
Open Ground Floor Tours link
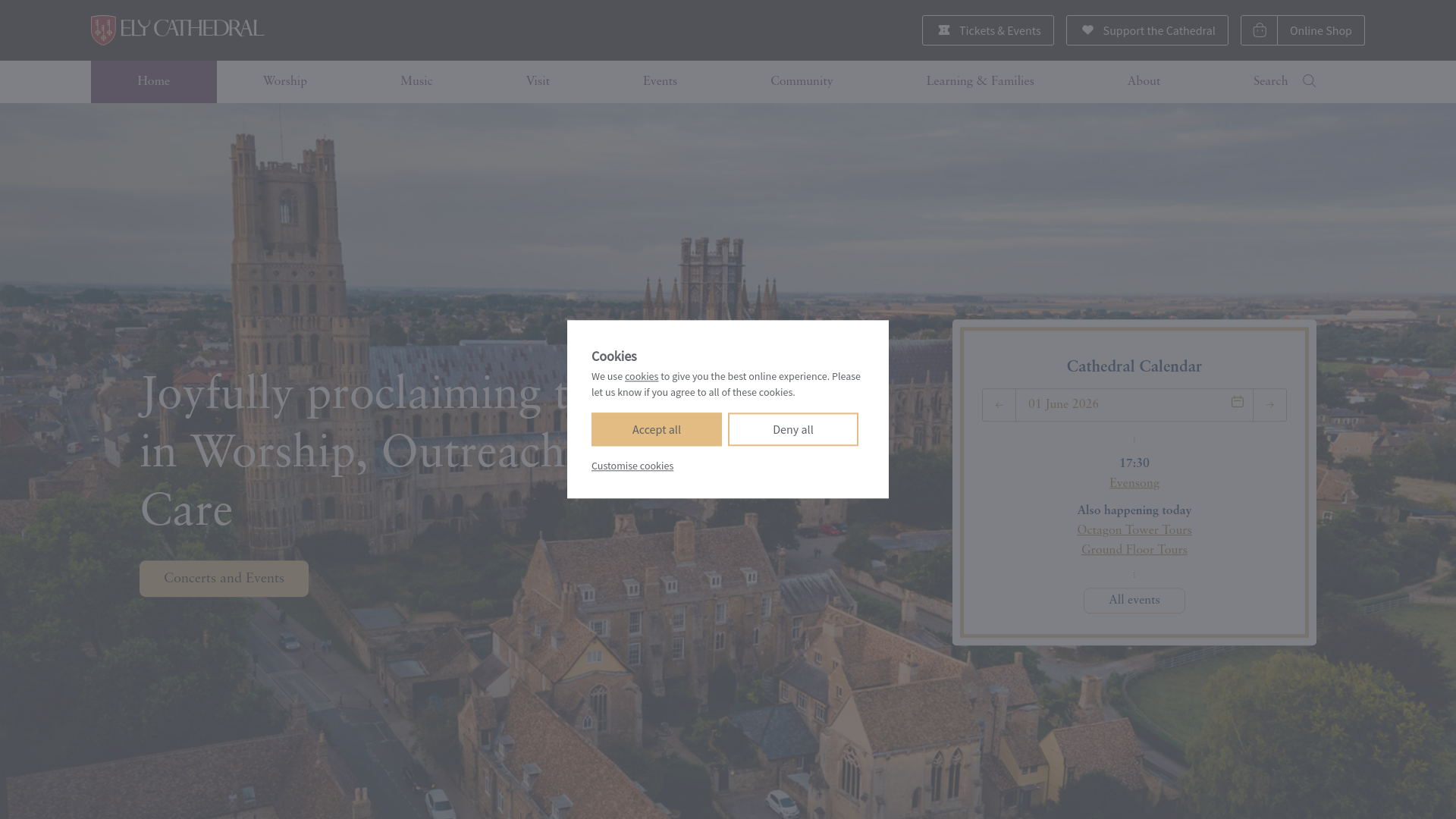[x=1134, y=550]
